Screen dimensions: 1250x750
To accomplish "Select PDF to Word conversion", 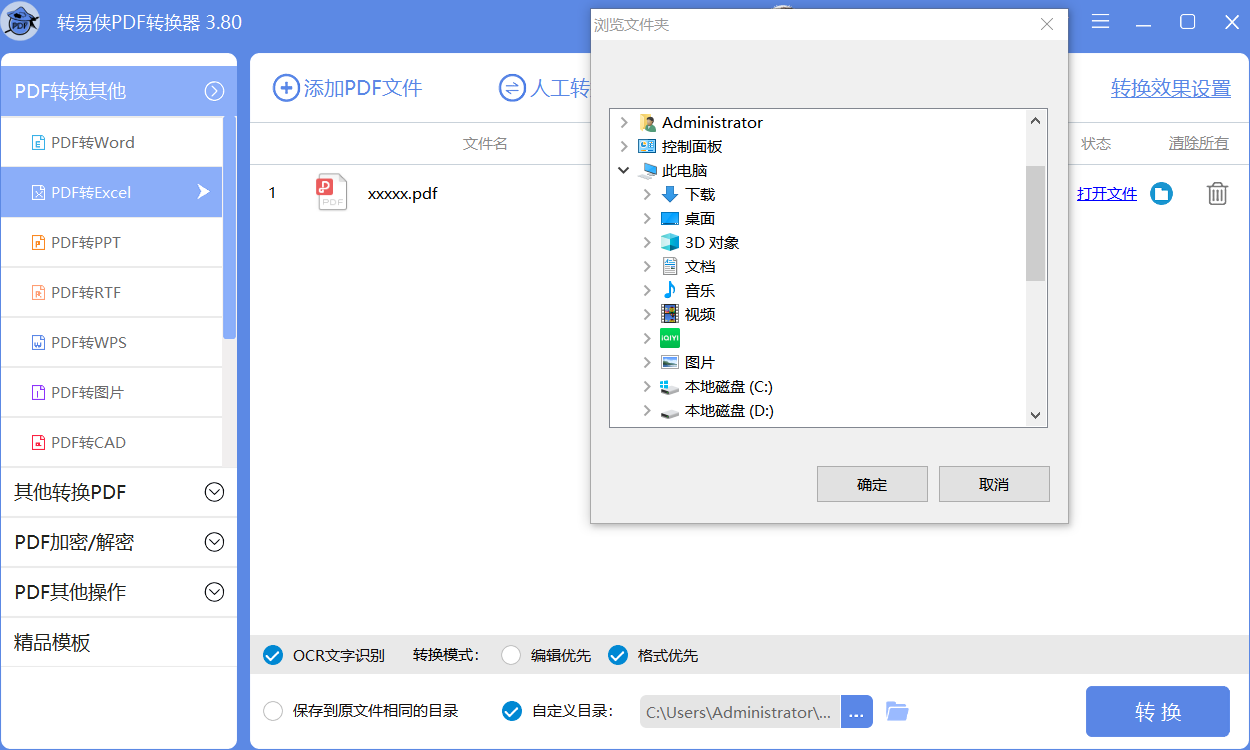I will [x=111, y=142].
